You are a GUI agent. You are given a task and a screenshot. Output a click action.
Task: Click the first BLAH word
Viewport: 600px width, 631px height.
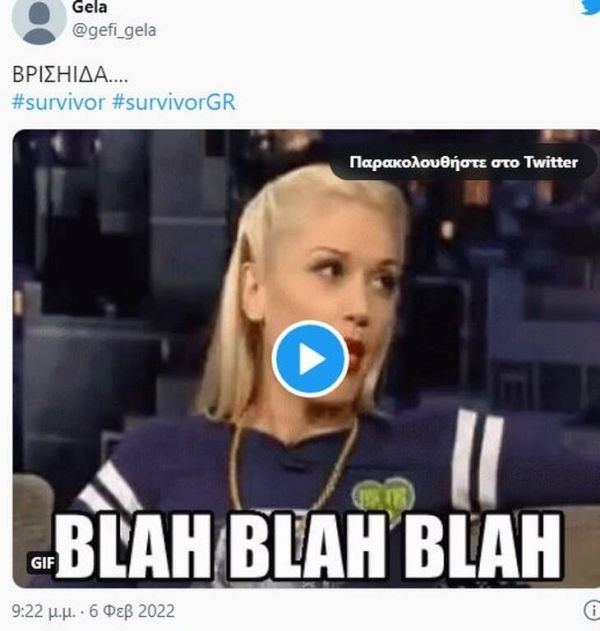133,546
